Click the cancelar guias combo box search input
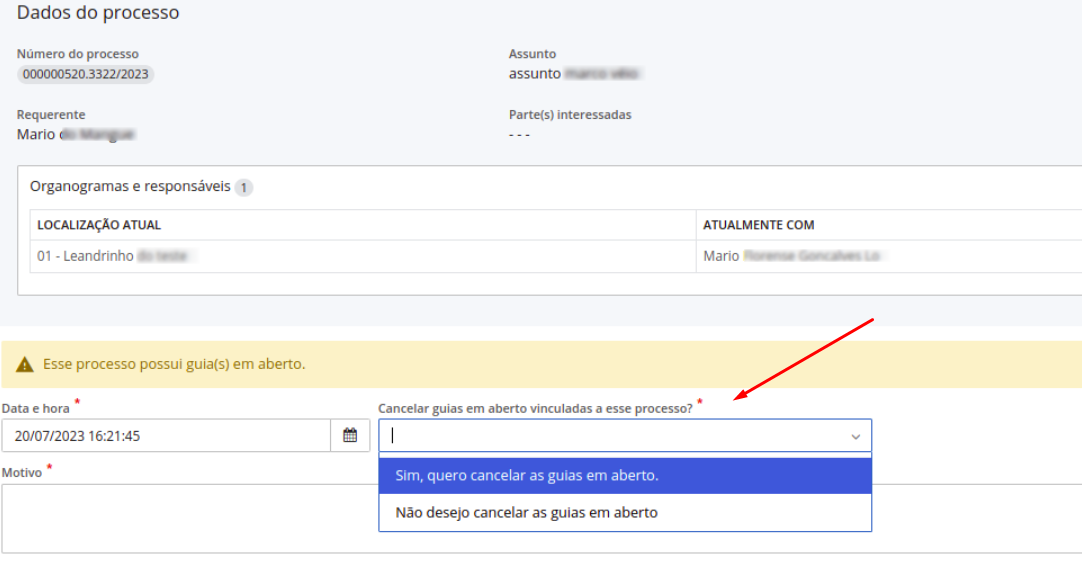This screenshot has width=1082, height=573. click(610, 436)
